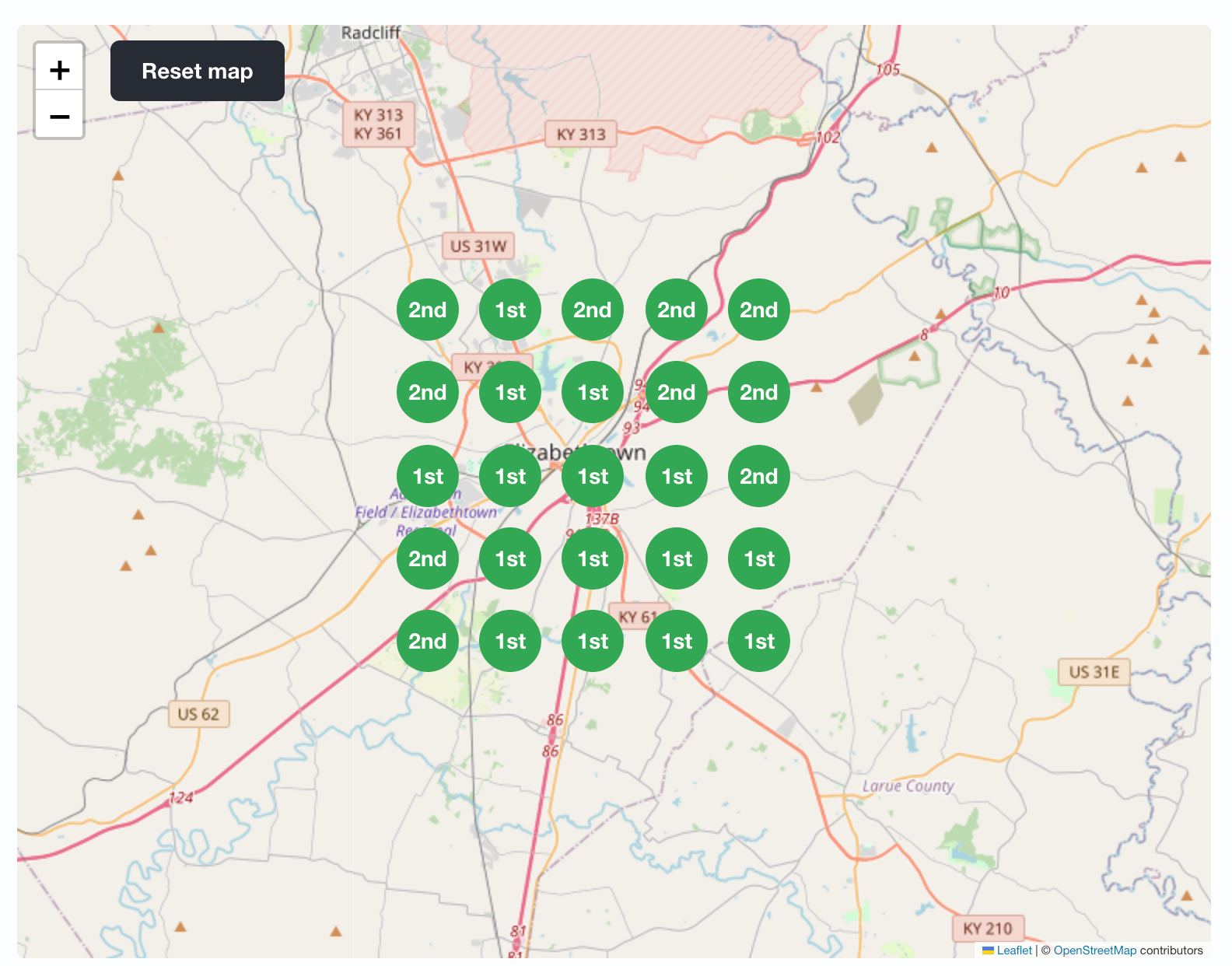Click the US 31E road label

1094,672
